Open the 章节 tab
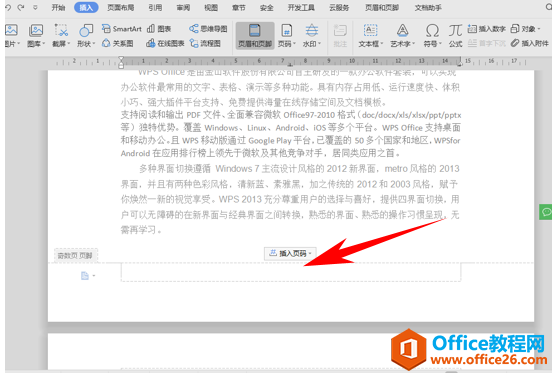Image resolution: width=554 pixels, height=377 pixels. pos(238,7)
